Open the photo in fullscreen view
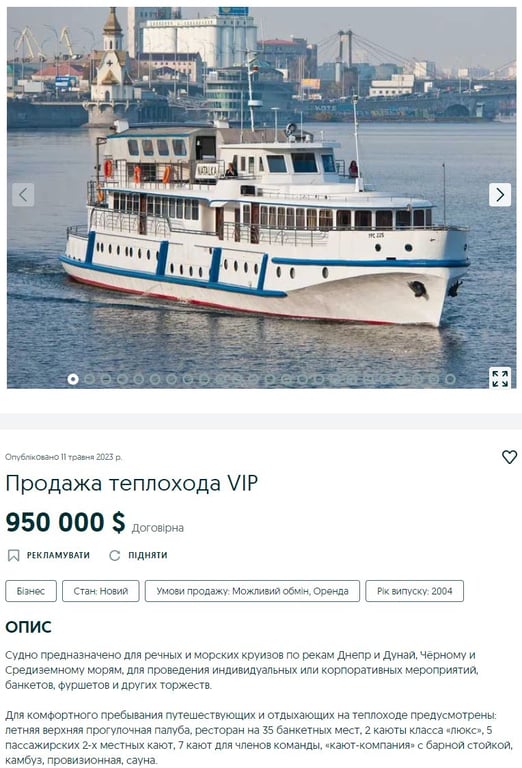 pos(500,378)
